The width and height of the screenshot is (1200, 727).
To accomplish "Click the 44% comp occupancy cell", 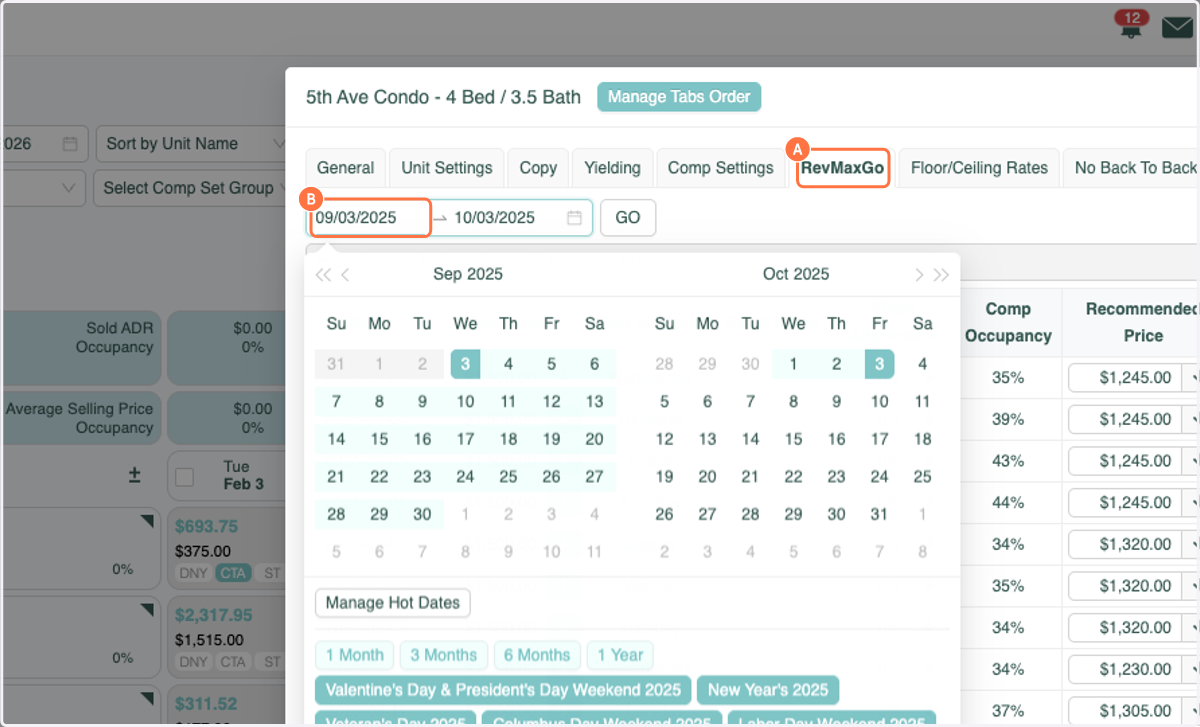I will (x=1008, y=503).
